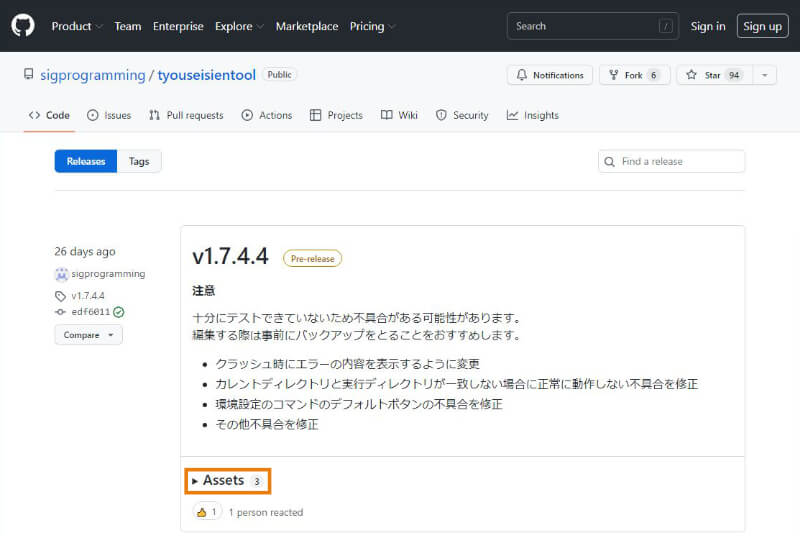Expand the Explore dropdown
The width and height of the screenshot is (800, 536).
(x=239, y=26)
